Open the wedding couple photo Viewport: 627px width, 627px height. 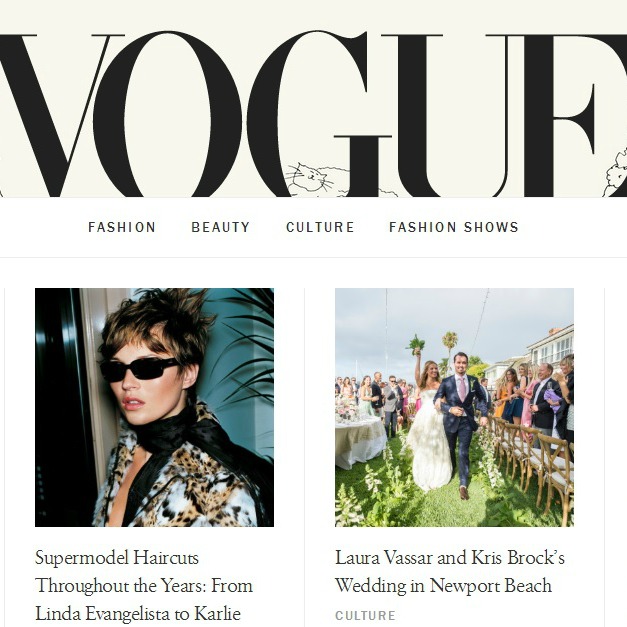click(x=454, y=407)
